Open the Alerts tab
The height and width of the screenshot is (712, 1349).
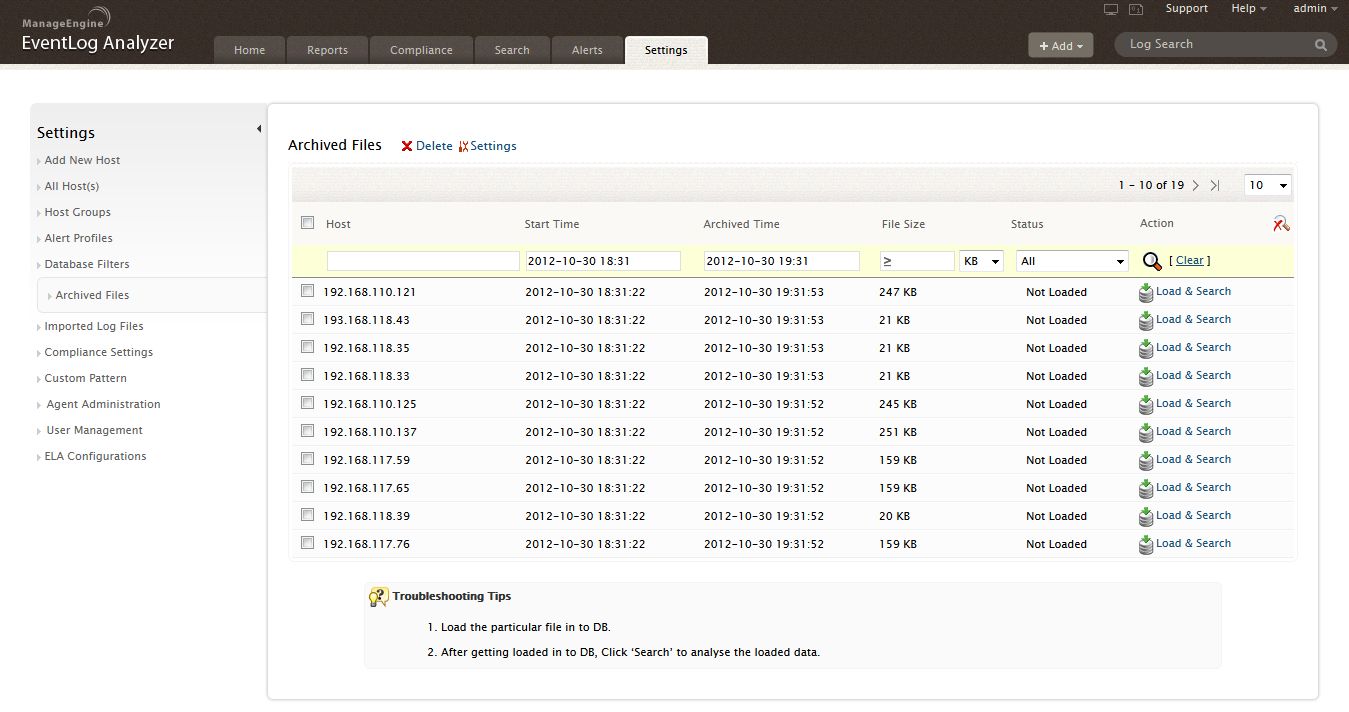(587, 50)
